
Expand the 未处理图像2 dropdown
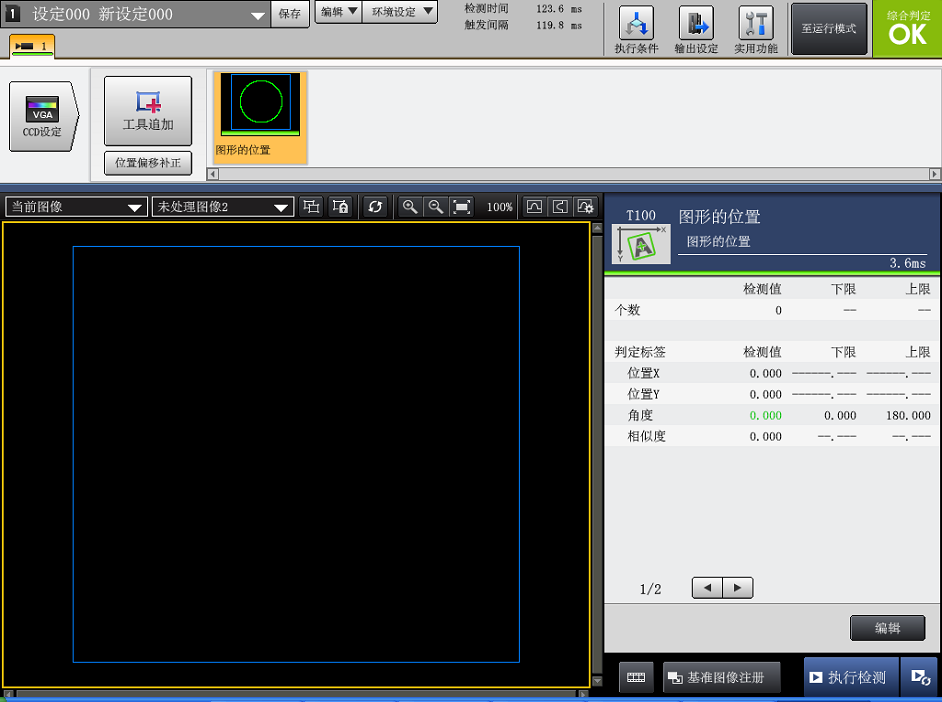[x=222, y=207]
